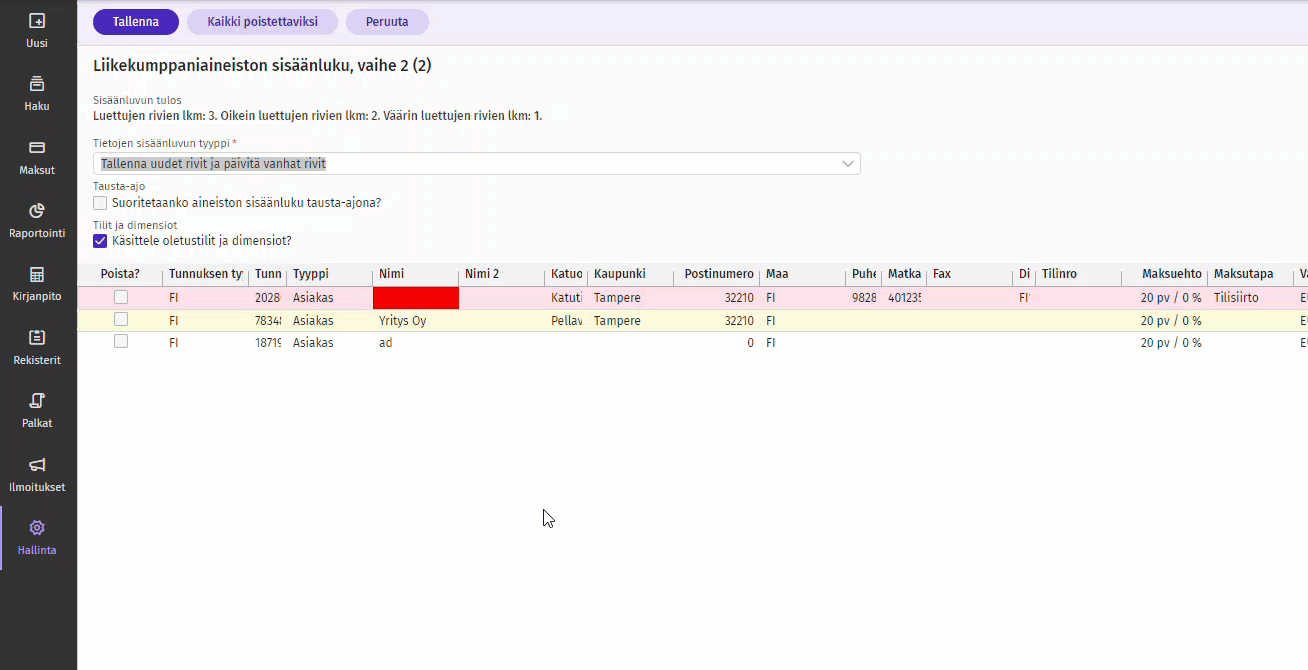Screen dimensions: 1308x670
Task: Open Hallinta gear icon
Action: [x=37, y=528]
